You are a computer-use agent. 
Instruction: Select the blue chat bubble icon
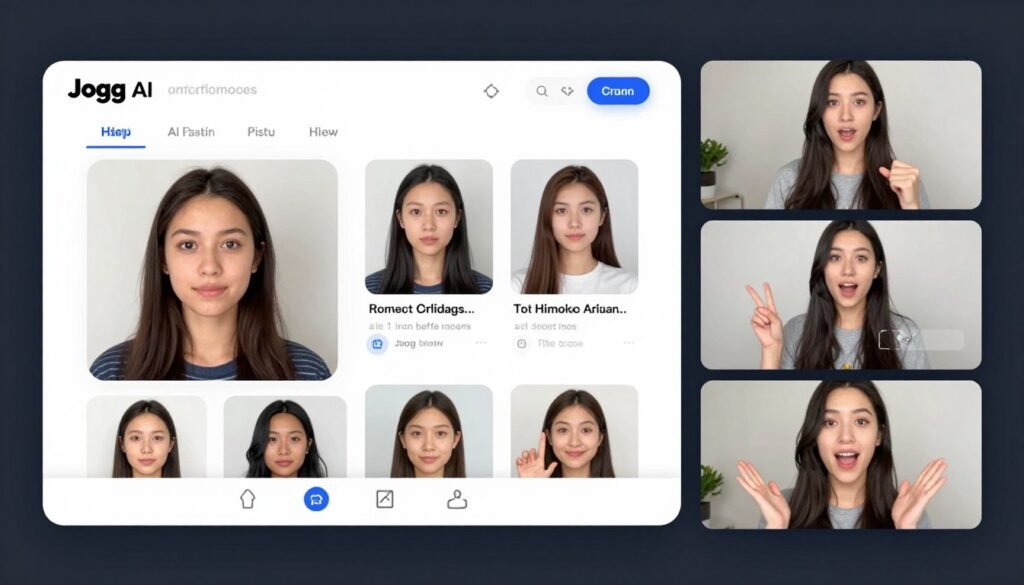coord(317,498)
